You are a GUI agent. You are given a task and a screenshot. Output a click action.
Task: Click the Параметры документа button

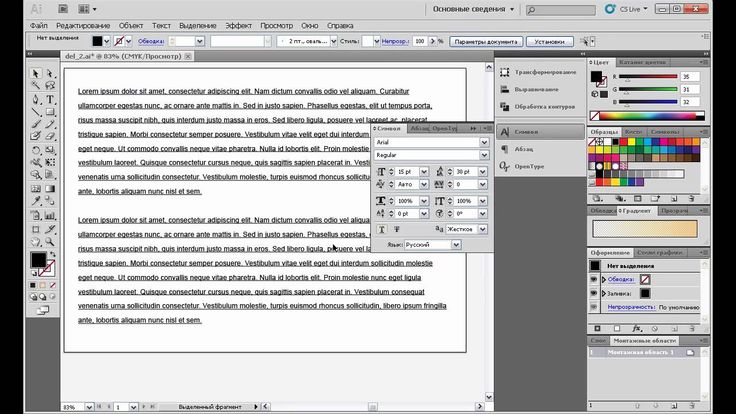point(486,42)
